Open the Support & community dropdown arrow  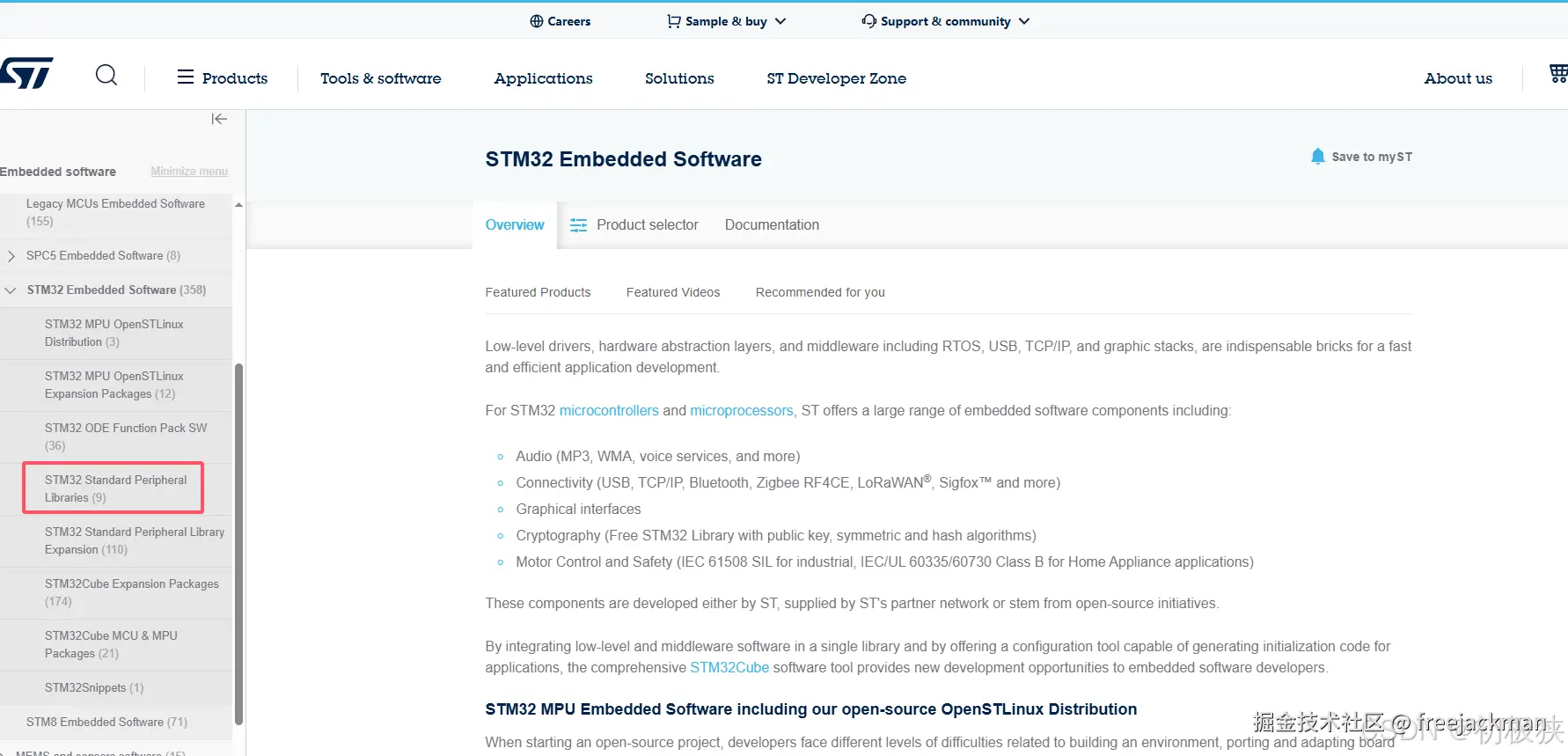coord(1024,21)
